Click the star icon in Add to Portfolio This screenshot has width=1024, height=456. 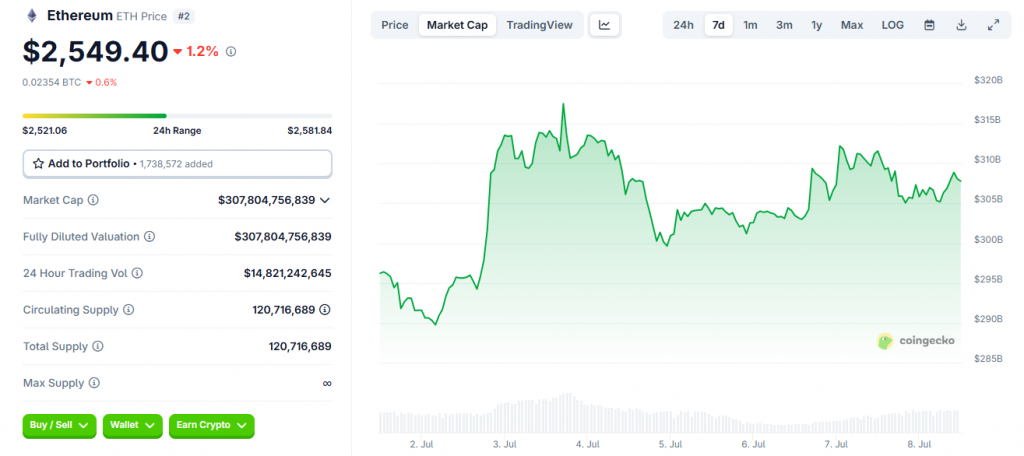pos(39,164)
